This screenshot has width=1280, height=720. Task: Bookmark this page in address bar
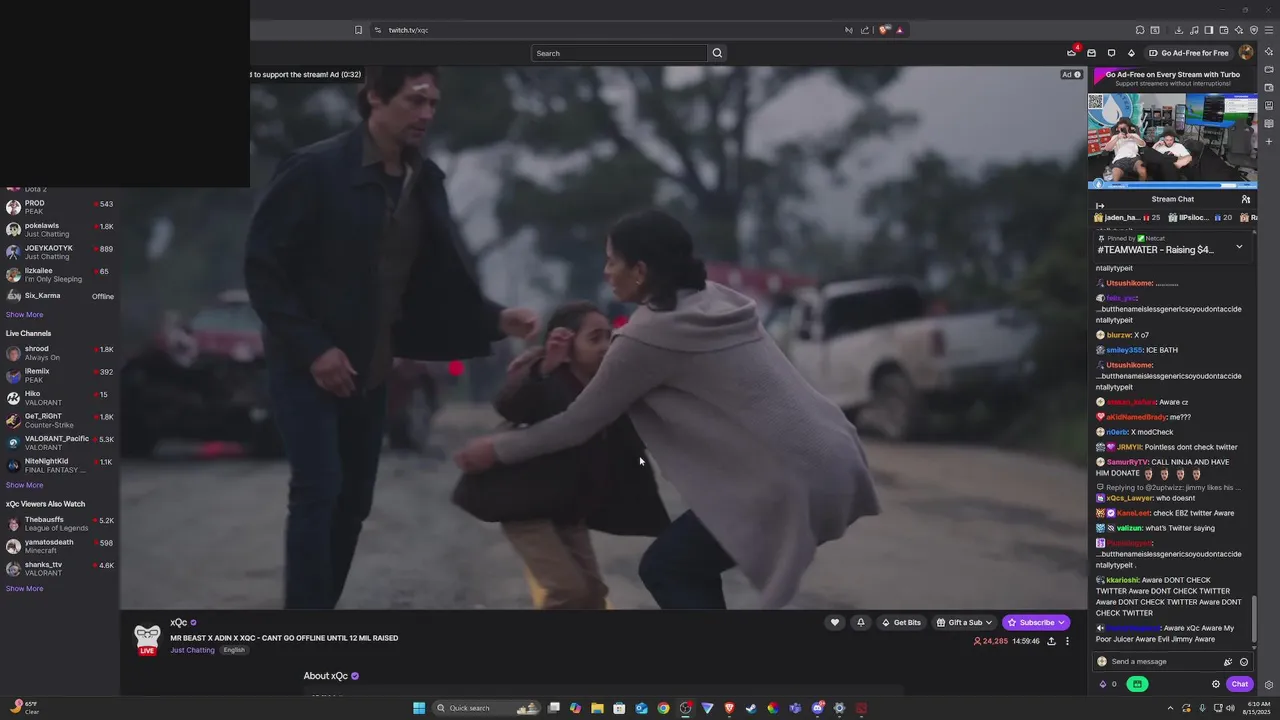pos(358,30)
